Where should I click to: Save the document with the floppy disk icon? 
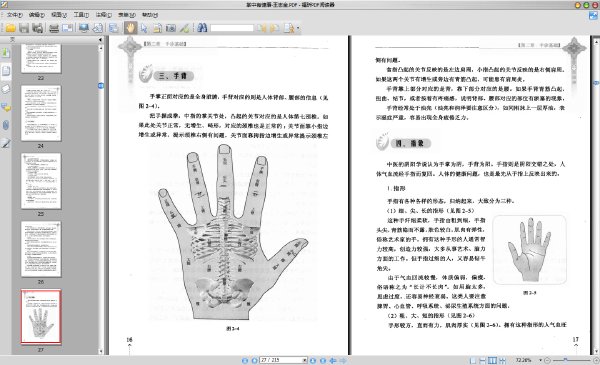coord(24,28)
